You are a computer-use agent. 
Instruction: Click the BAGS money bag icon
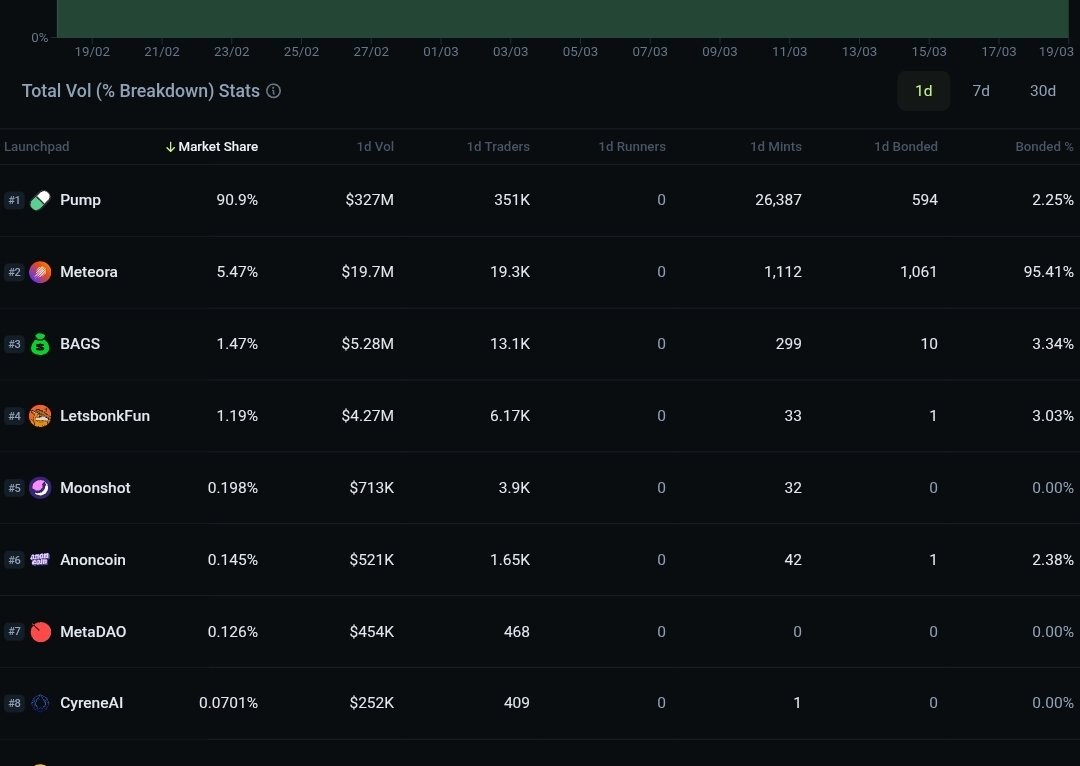tap(40, 344)
